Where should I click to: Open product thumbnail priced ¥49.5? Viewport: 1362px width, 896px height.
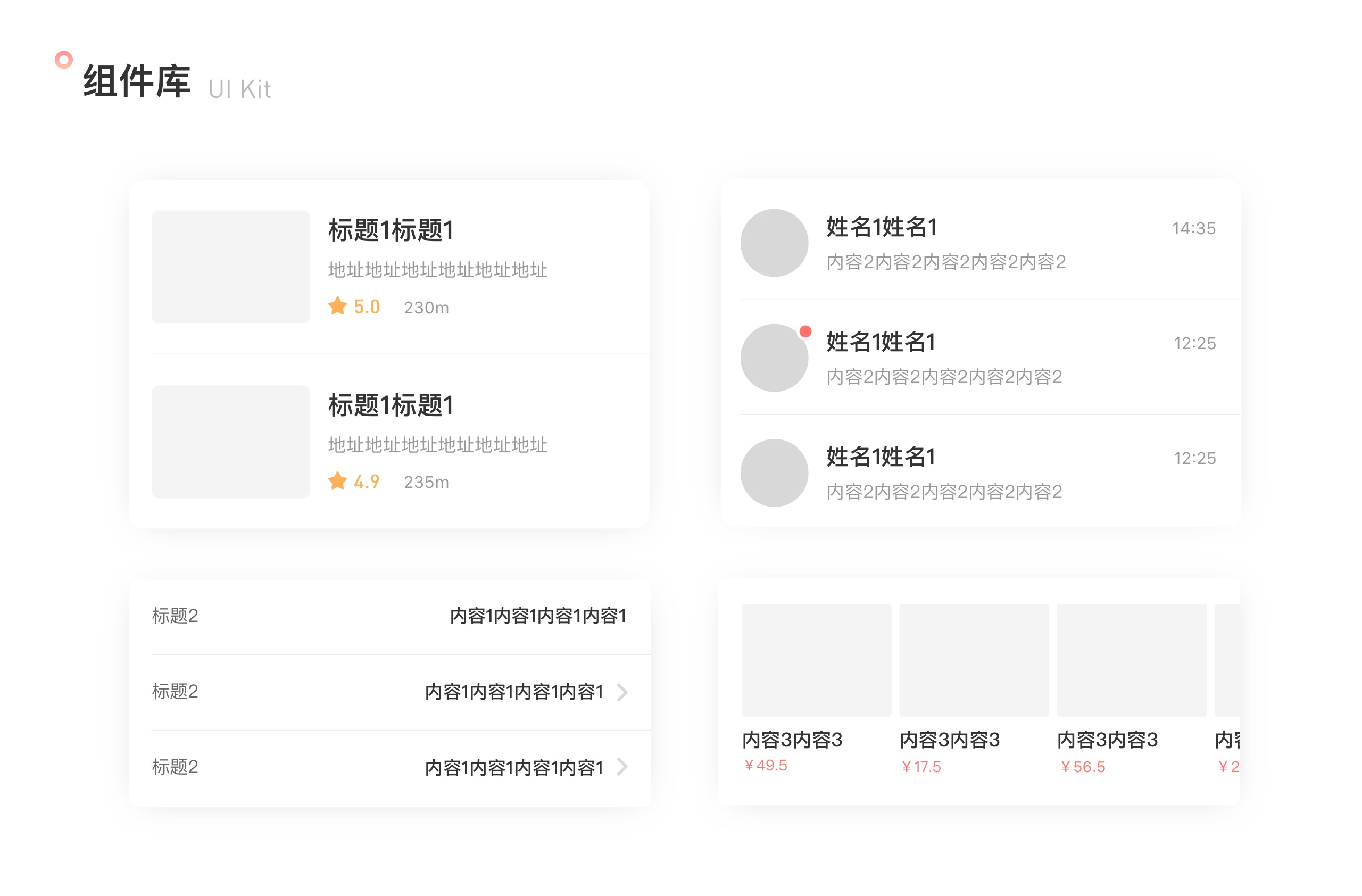(816, 660)
